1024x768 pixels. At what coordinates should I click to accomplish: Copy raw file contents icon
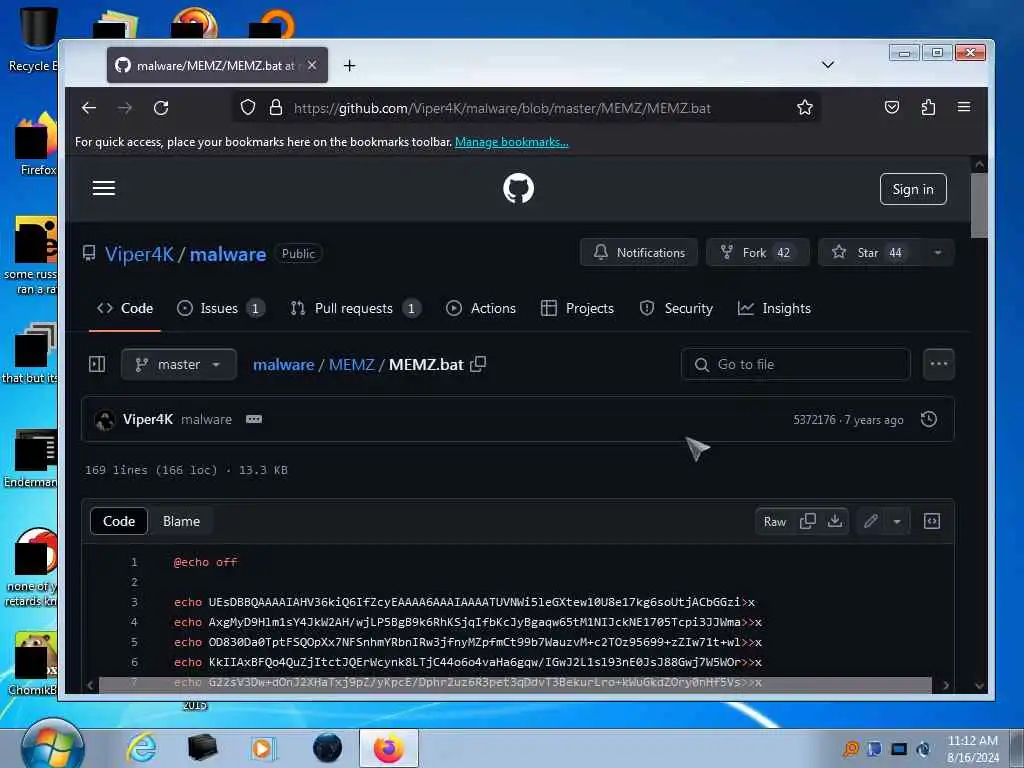(x=808, y=521)
